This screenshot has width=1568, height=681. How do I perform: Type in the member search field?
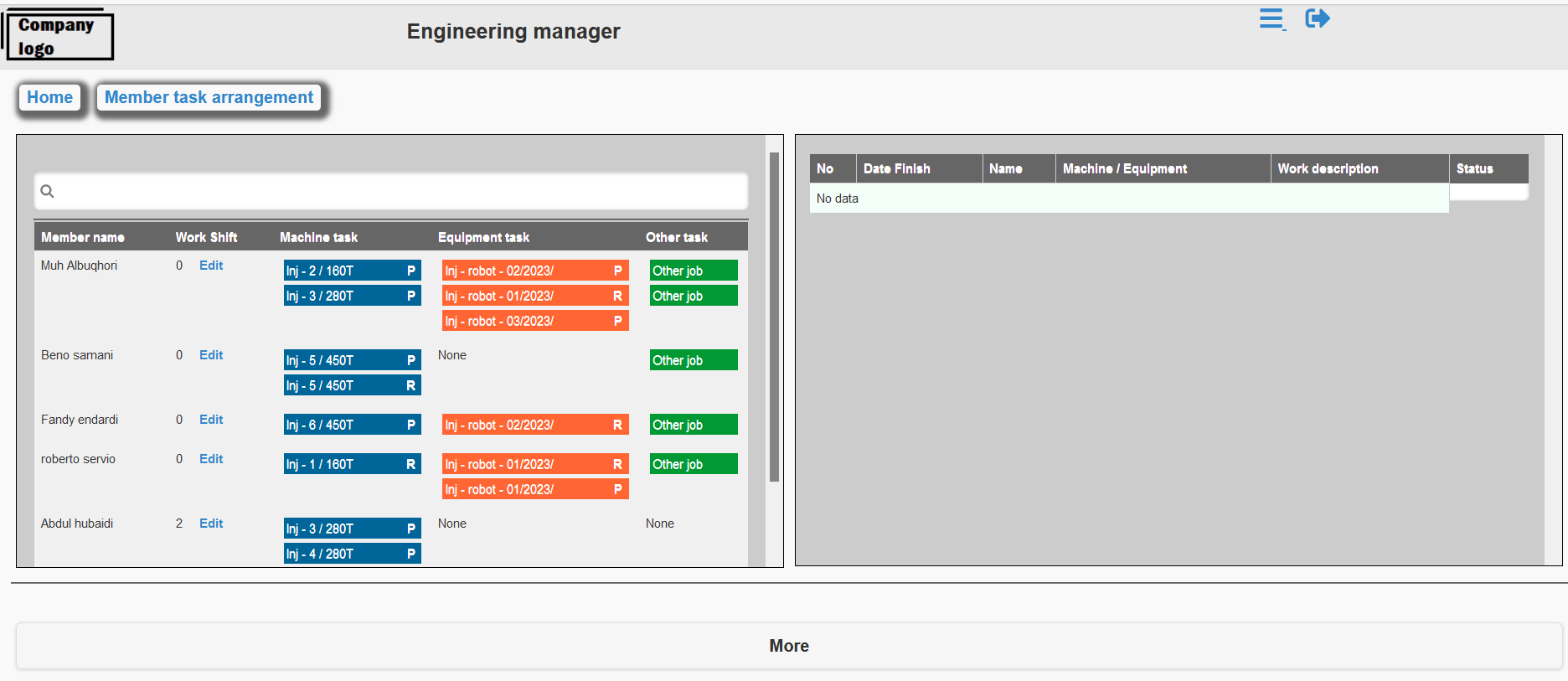click(394, 192)
